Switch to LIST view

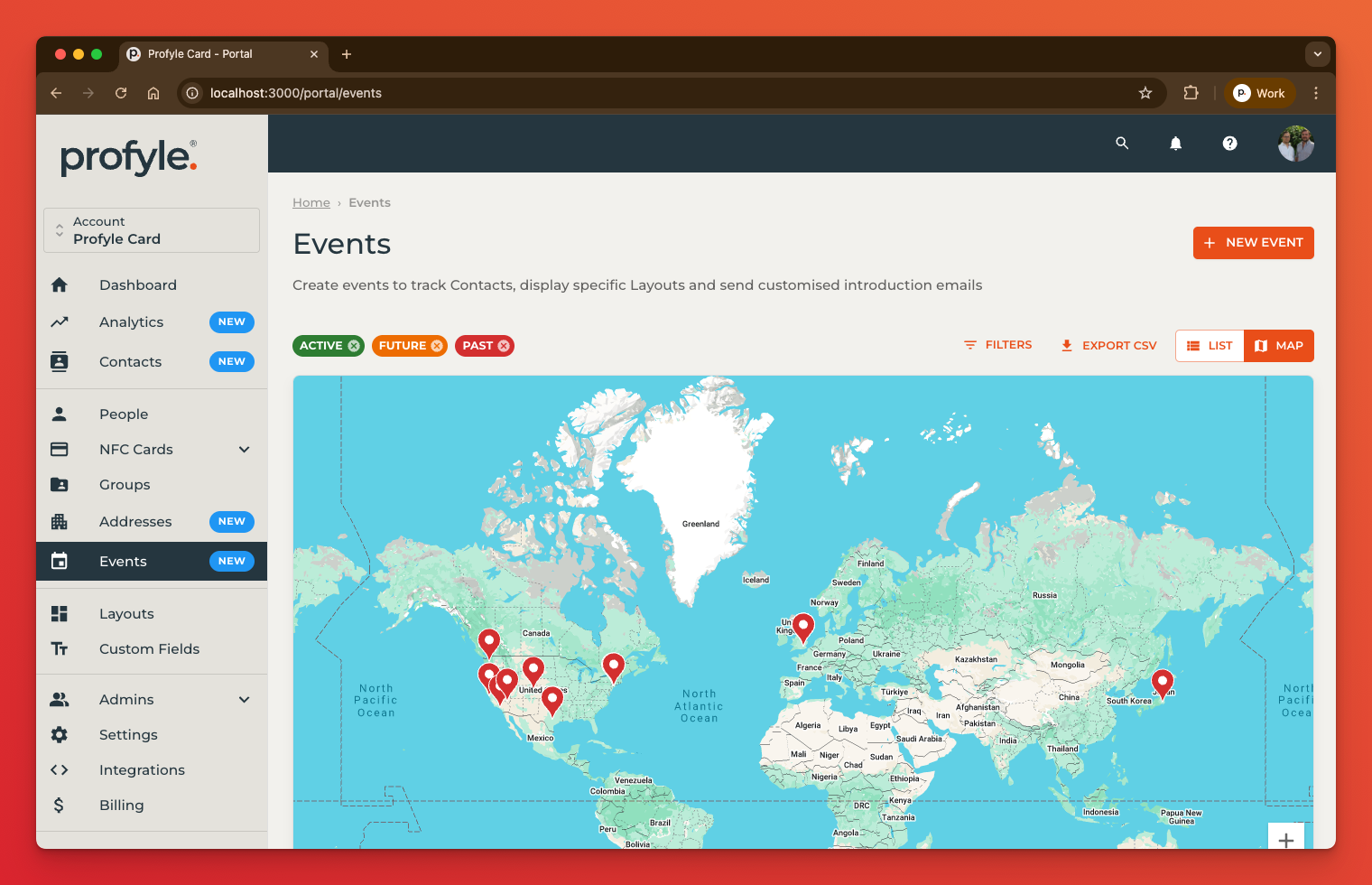(1210, 346)
